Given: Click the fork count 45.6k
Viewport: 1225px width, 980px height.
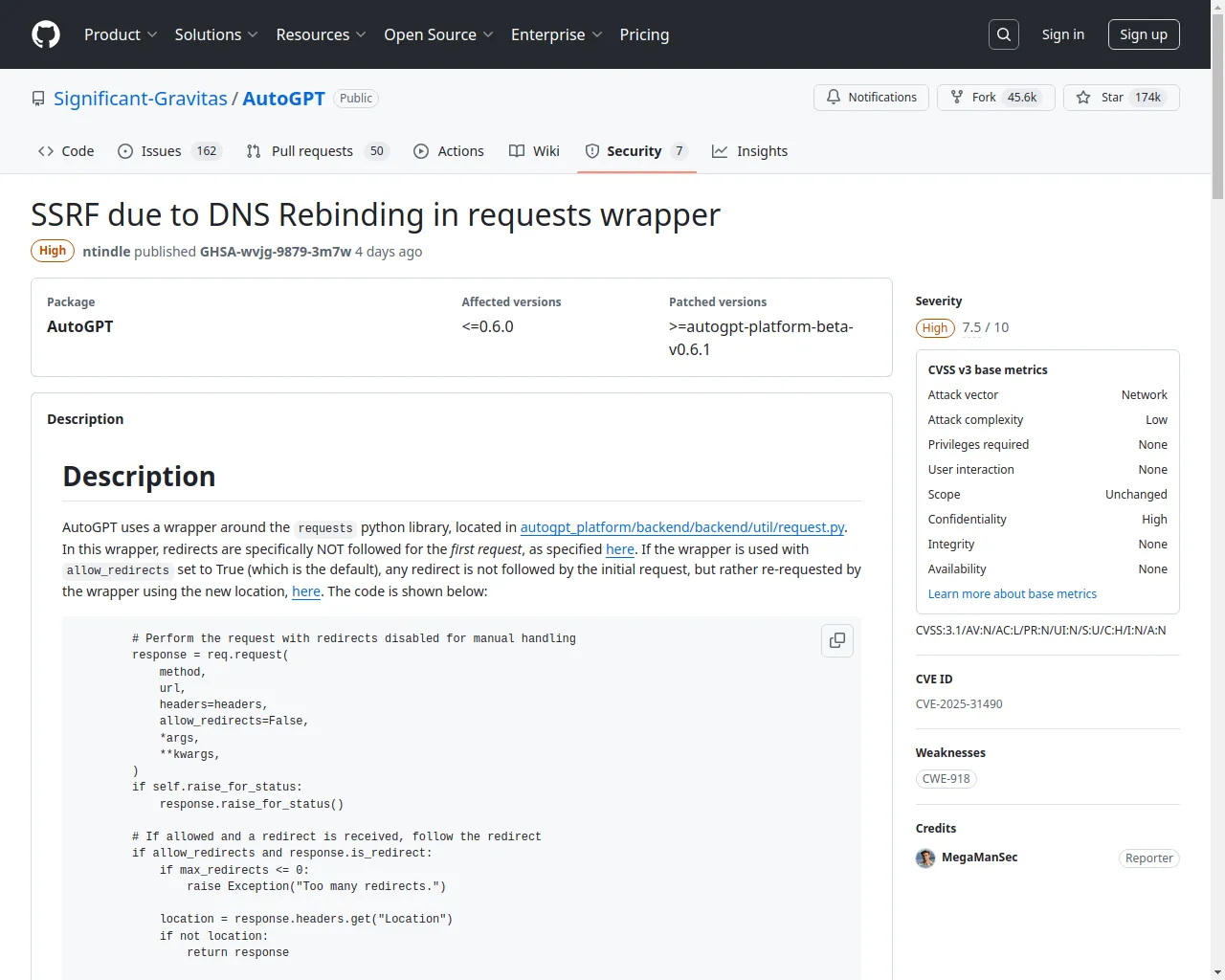Looking at the screenshot, I should (x=1022, y=98).
